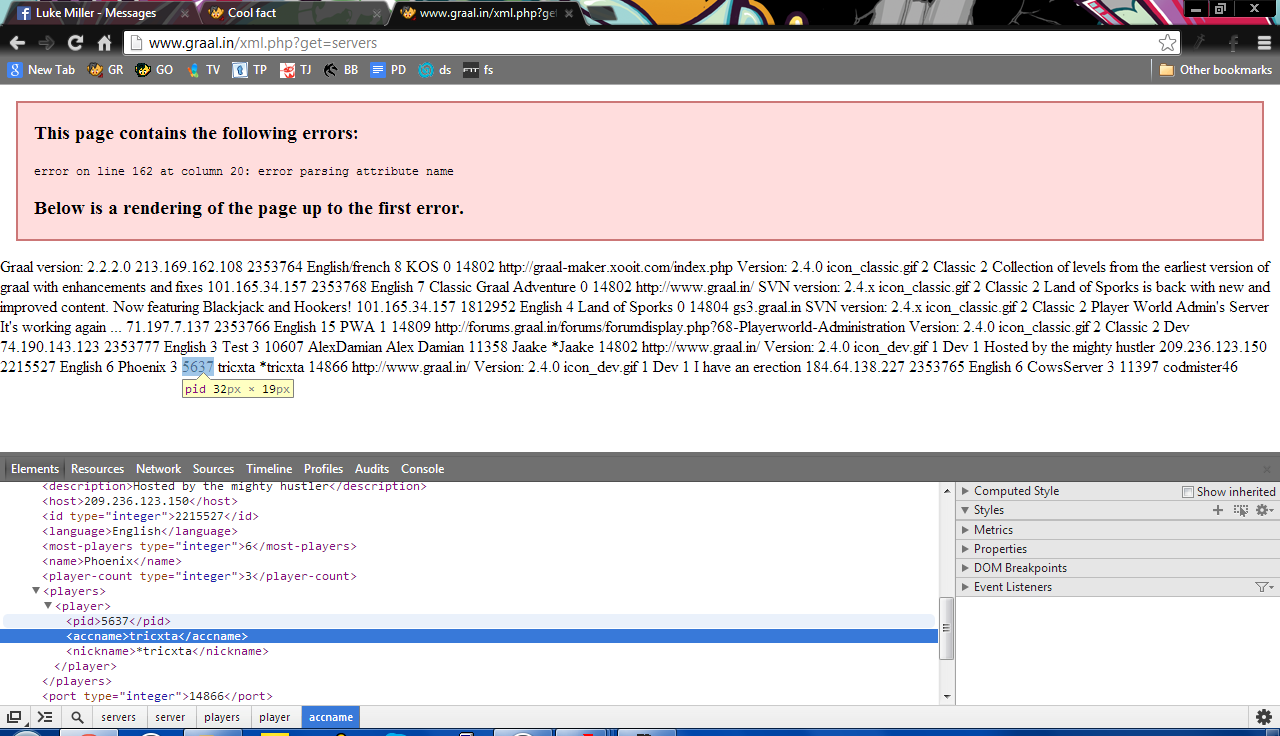Open the Elements panel in DevTools
1280x736 pixels.
click(x=35, y=469)
